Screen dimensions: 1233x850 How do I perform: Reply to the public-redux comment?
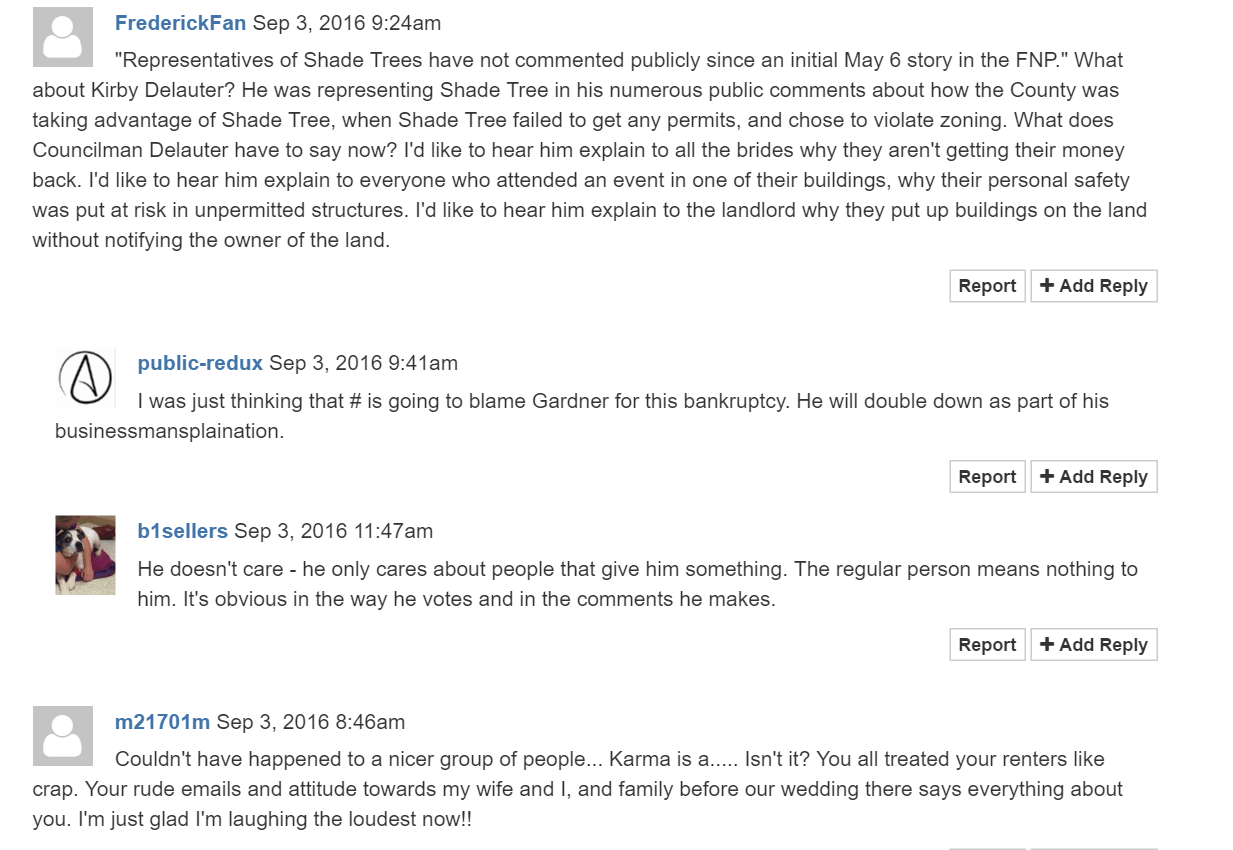click(x=1093, y=477)
